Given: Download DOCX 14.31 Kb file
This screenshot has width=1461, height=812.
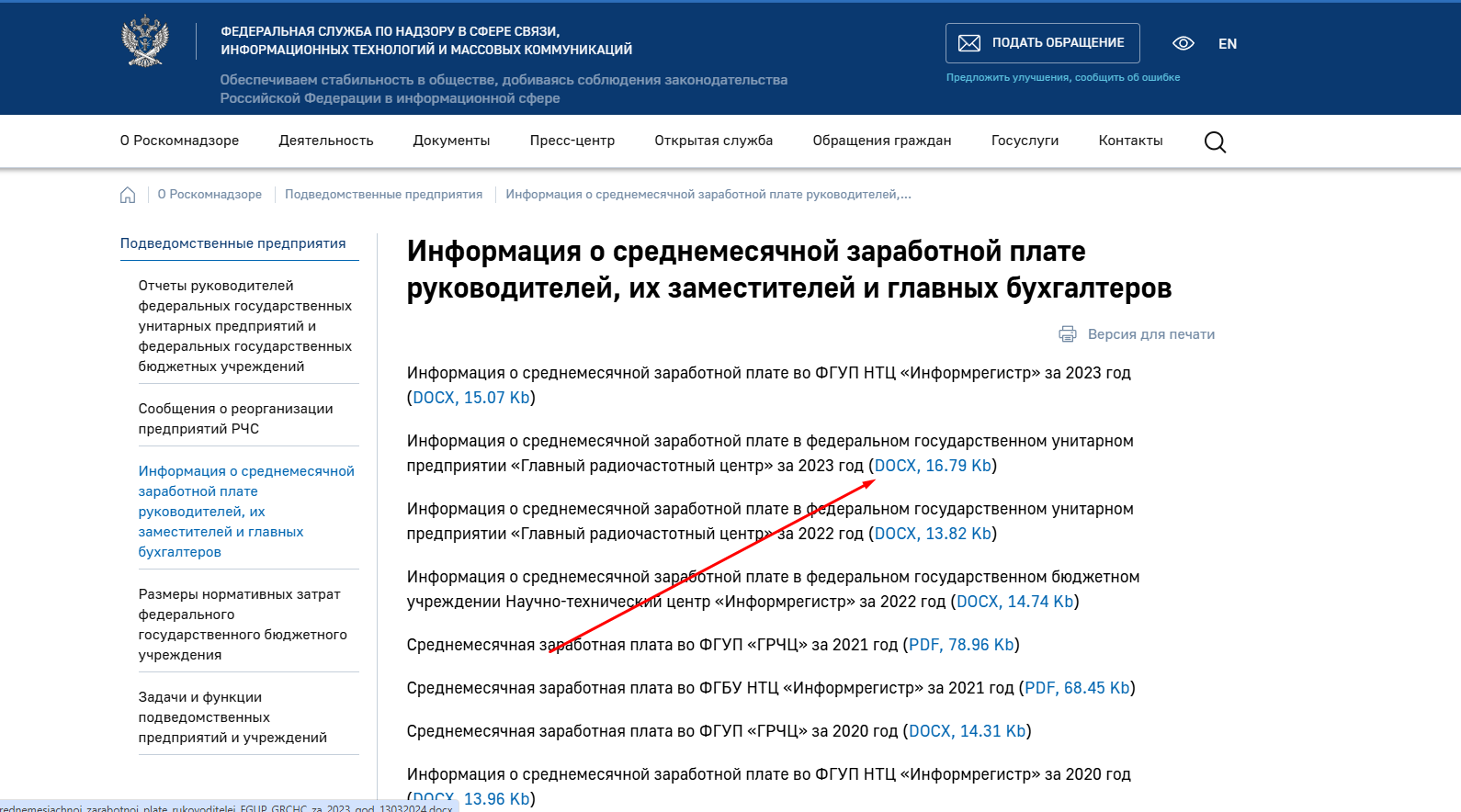Looking at the screenshot, I should click(x=968, y=731).
